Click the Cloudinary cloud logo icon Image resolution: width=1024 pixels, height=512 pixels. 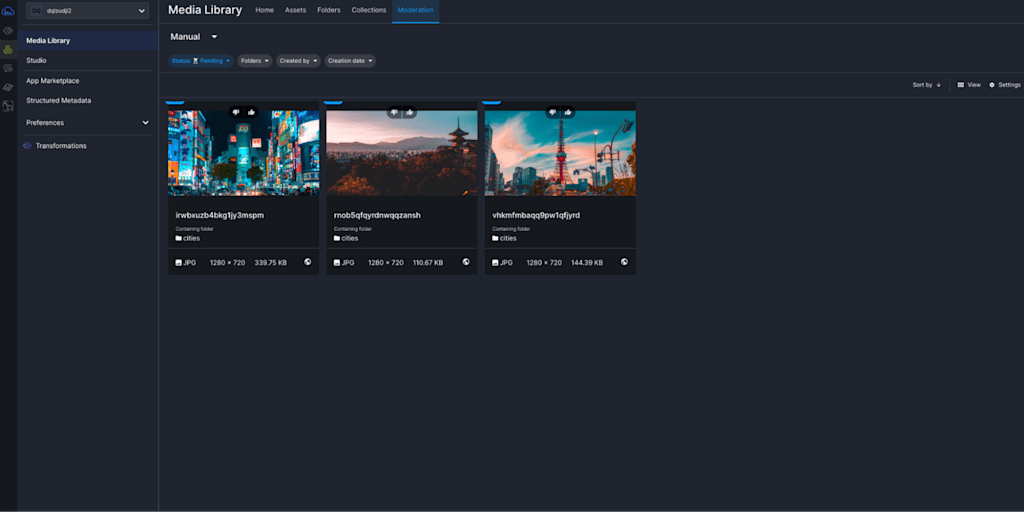[x=8, y=10]
